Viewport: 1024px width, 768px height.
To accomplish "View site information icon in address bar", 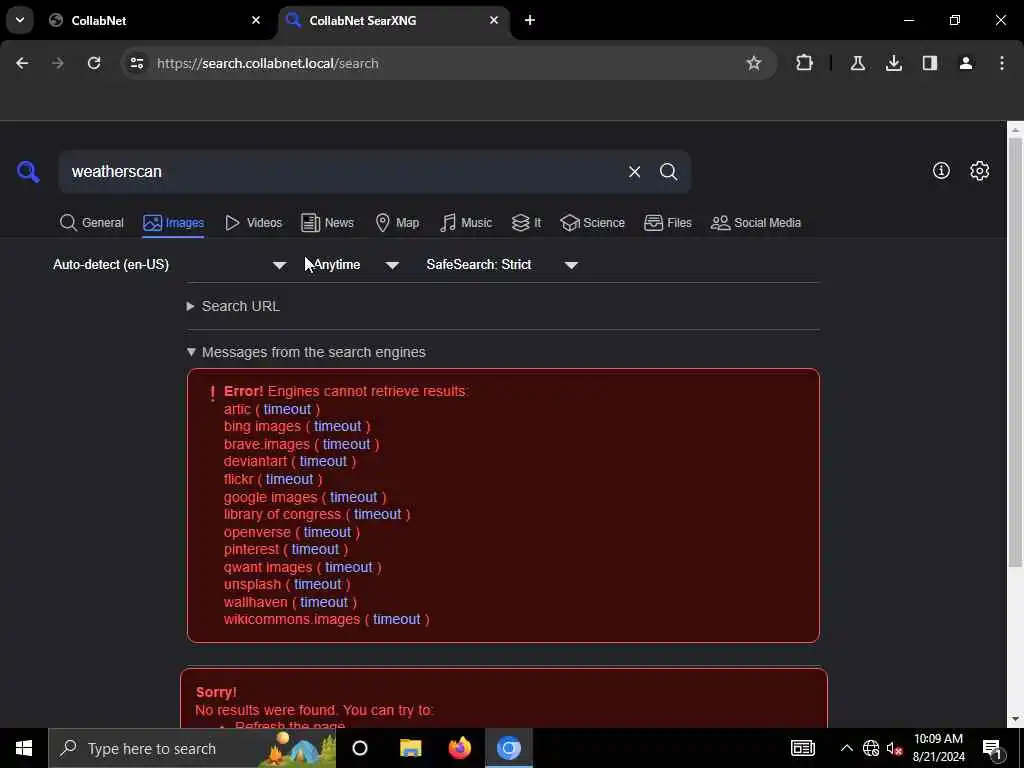I will pyautogui.click(x=136, y=63).
